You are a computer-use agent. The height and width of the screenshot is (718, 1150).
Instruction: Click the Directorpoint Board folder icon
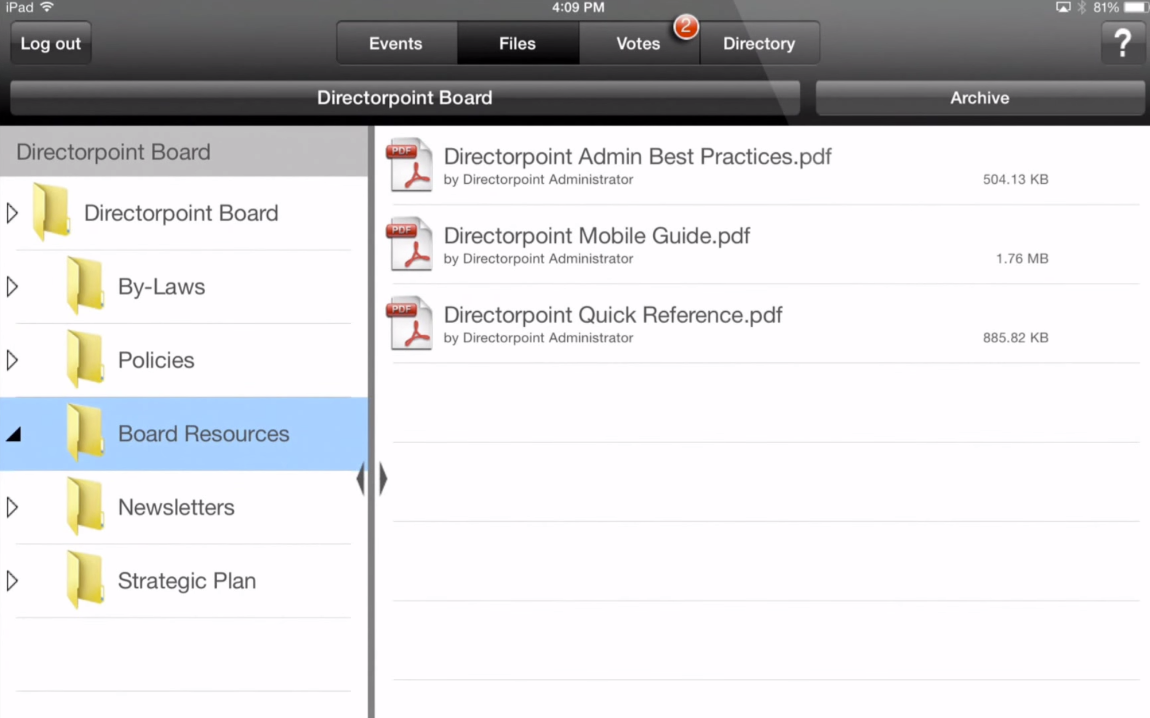click(x=51, y=212)
